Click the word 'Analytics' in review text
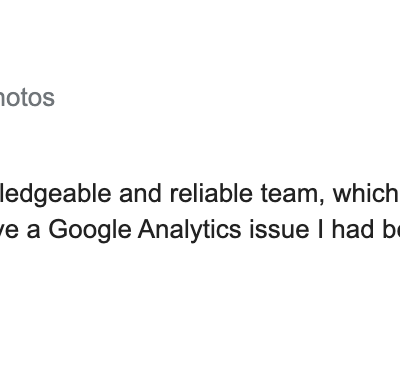This screenshot has width=400, height=386. click(x=190, y=231)
